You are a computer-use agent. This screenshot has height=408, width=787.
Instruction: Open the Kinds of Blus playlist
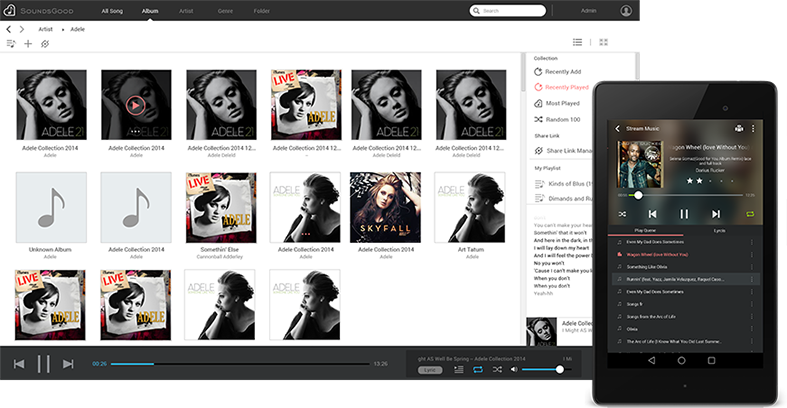point(564,184)
